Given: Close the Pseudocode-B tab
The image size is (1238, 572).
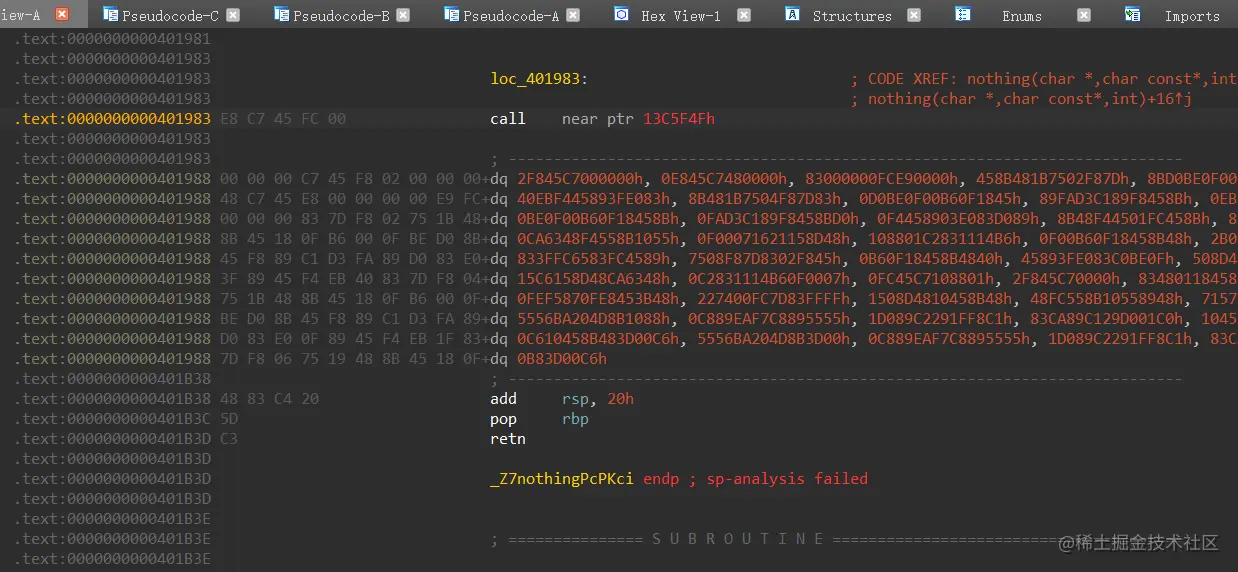Looking at the screenshot, I should [x=403, y=15].
